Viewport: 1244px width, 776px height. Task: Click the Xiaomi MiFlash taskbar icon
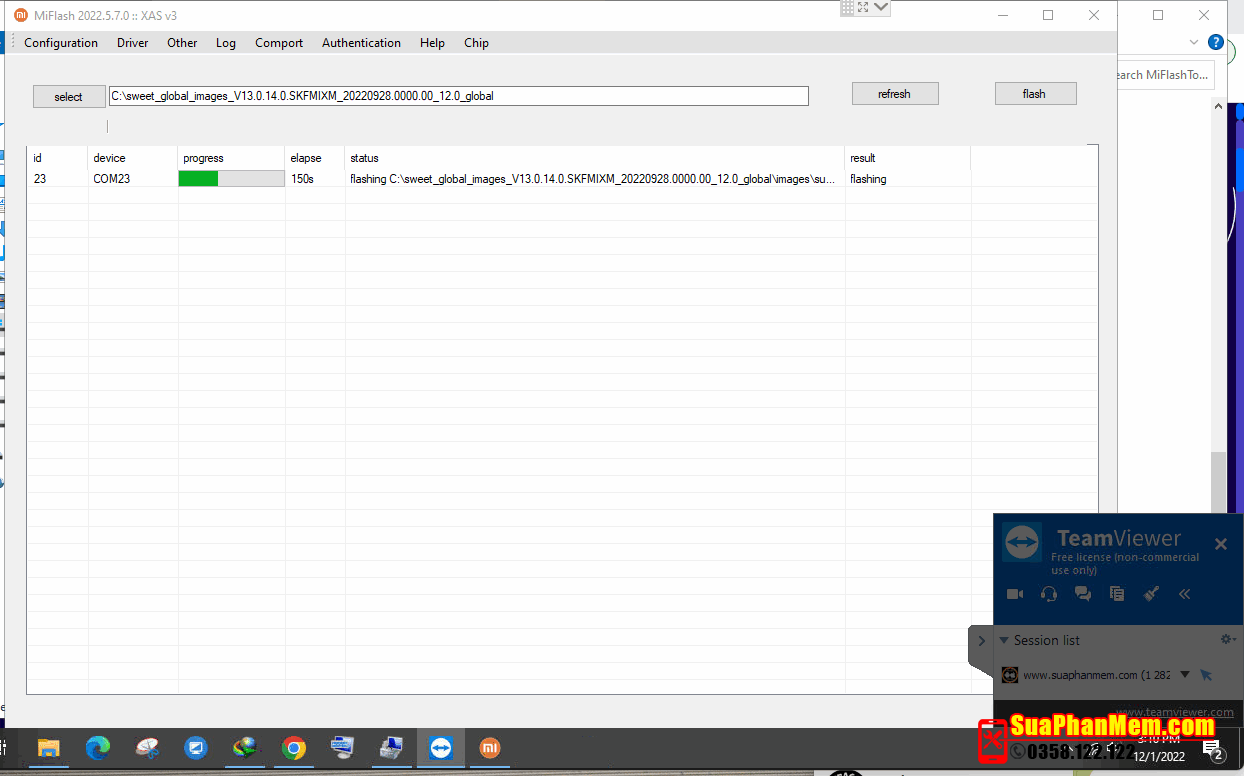point(489,748)
